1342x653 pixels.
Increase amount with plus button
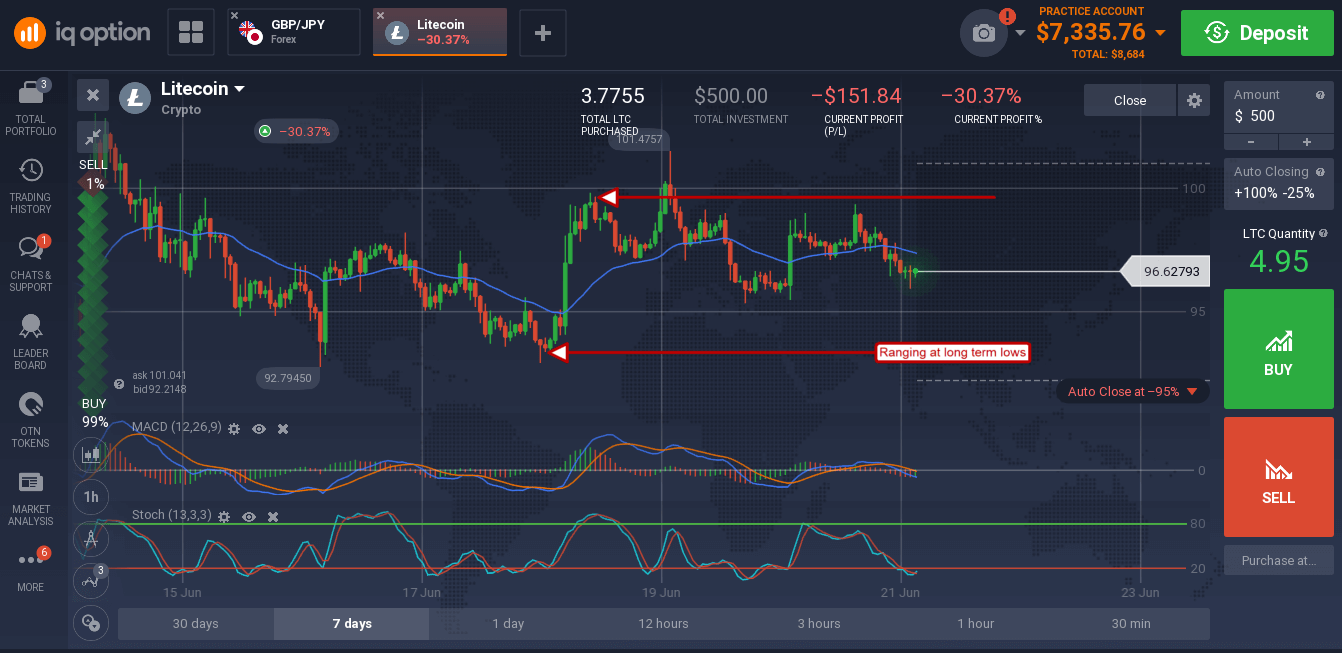(1306, 142)
